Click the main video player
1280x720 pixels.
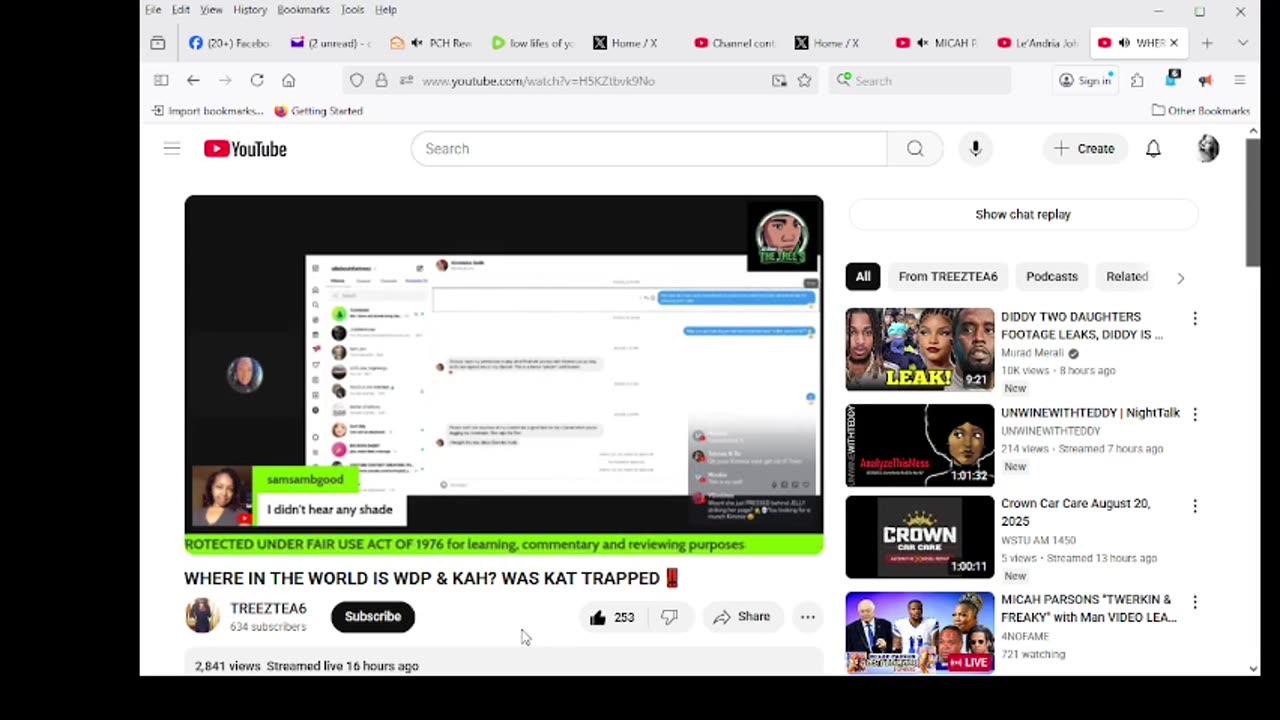[x=504, y=375]
